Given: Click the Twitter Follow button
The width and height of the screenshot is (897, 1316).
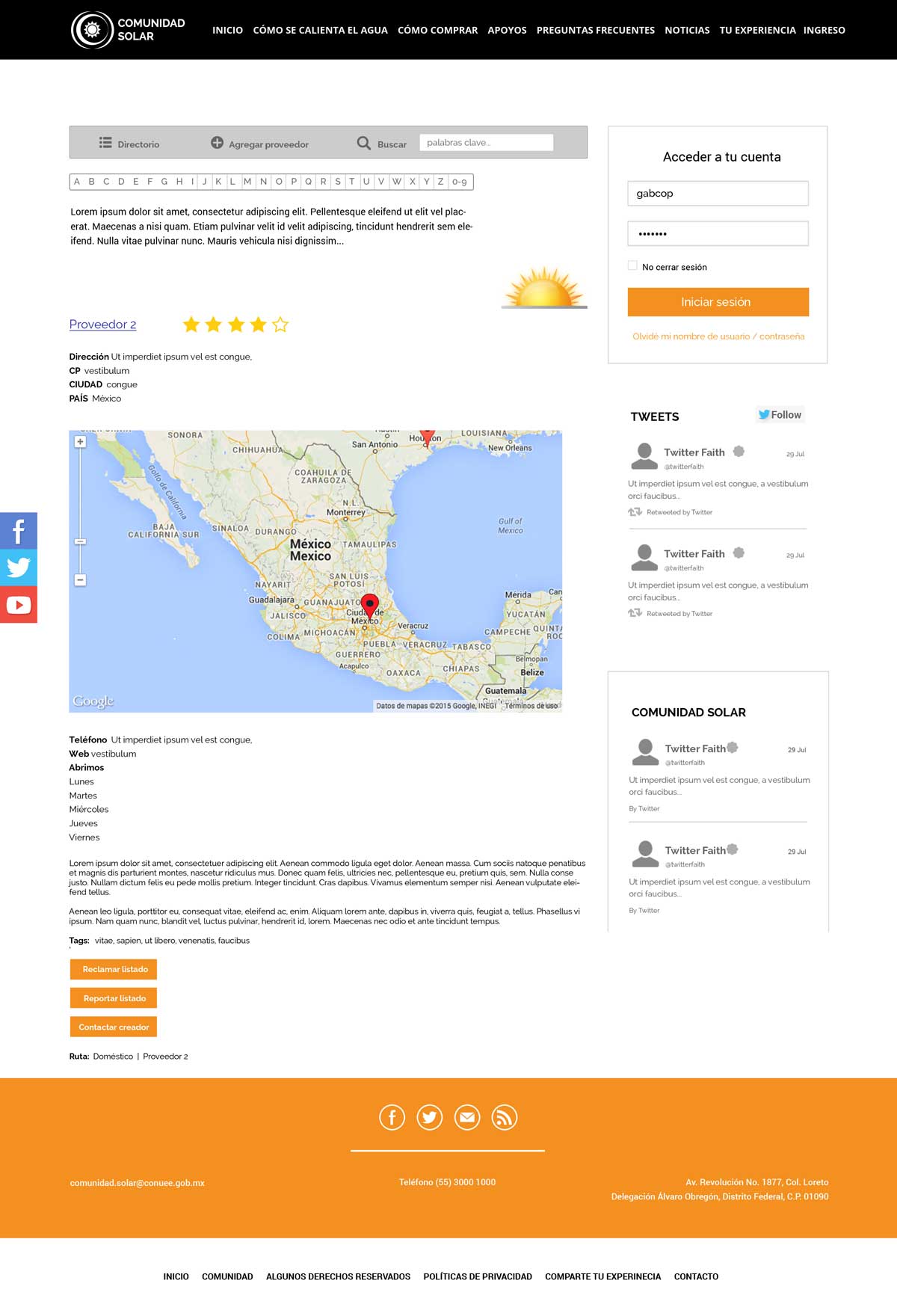Looking at the screenshot, I should [780, 415].
